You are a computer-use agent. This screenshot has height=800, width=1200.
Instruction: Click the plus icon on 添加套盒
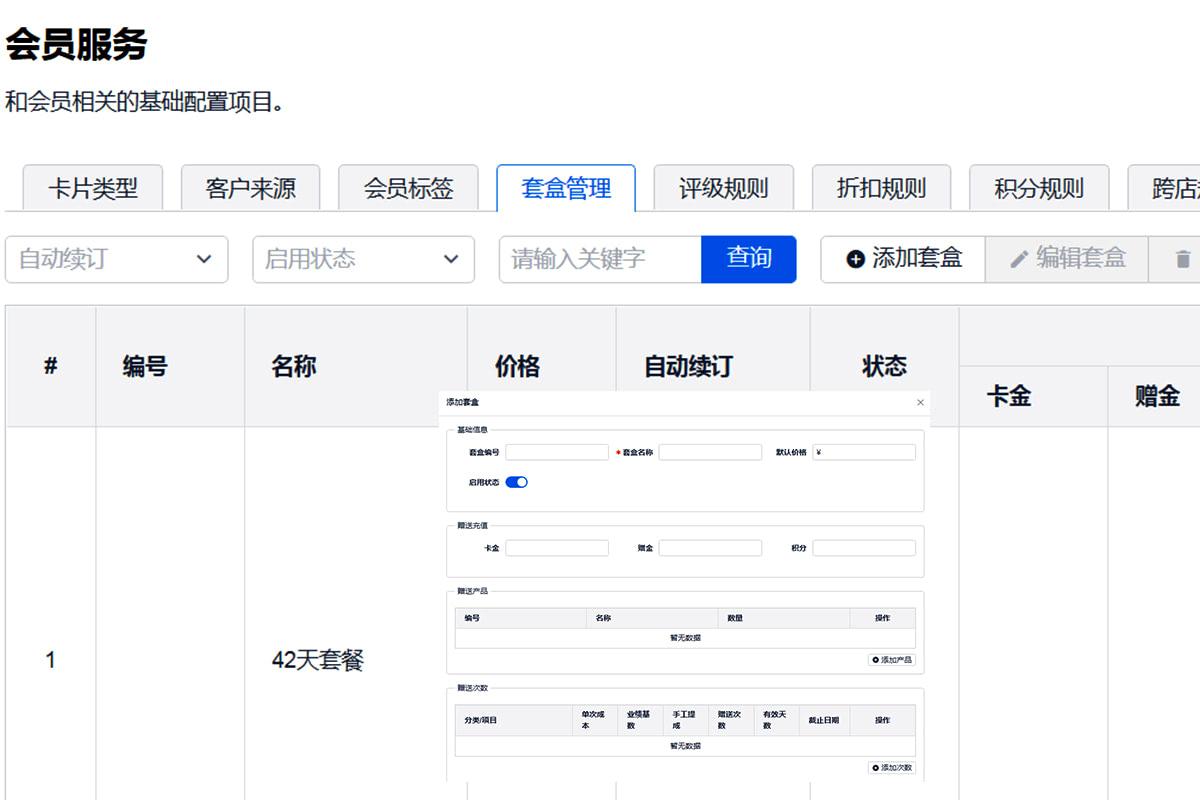pyautogui.click(x=855, y=259)
